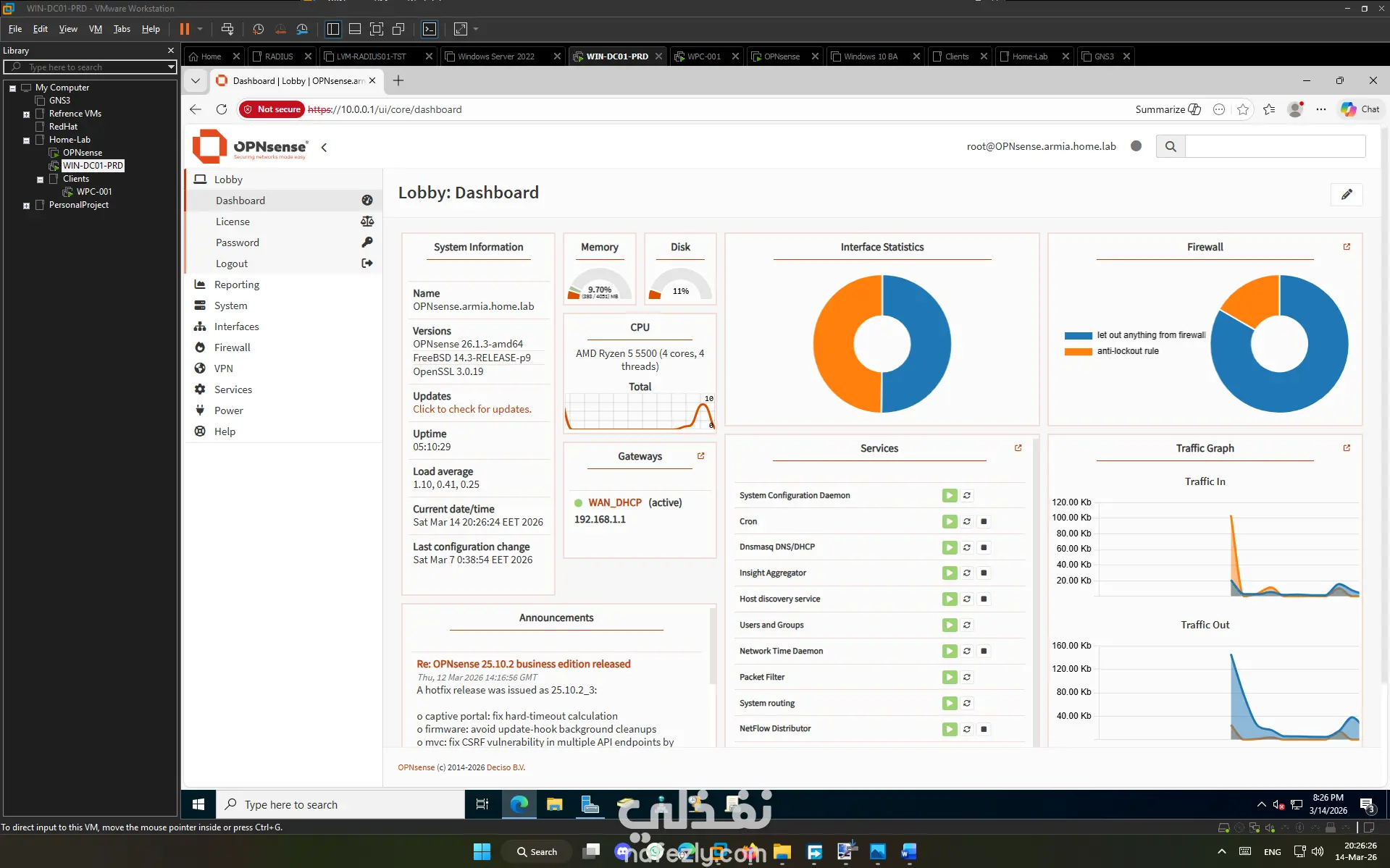Toggle the Insight Aggregator status indicator
Screen dimensions: 1390x868
click(x=949, y=573)
